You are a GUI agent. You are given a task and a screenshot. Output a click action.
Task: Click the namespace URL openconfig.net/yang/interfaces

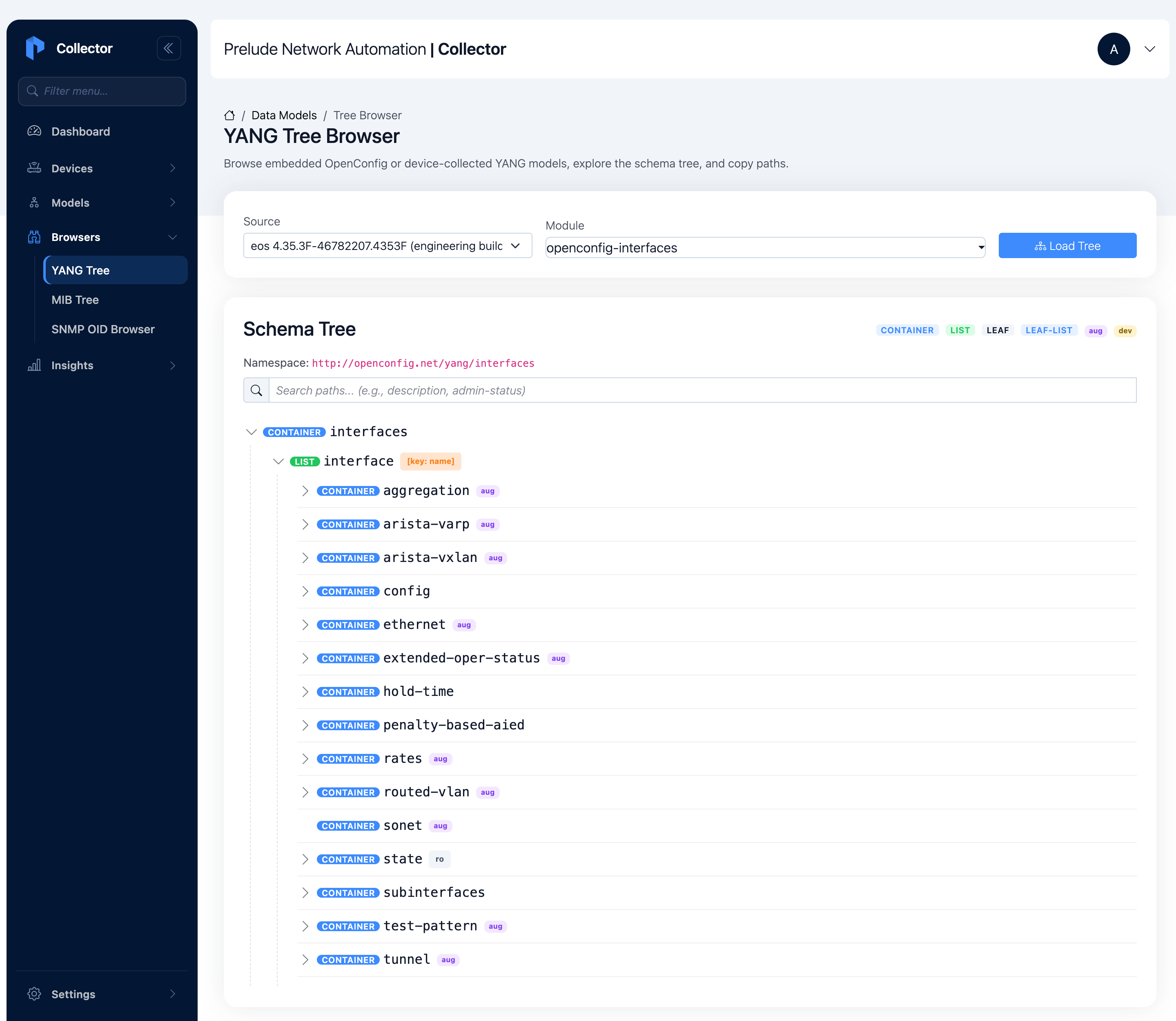(x=423, y=363)
